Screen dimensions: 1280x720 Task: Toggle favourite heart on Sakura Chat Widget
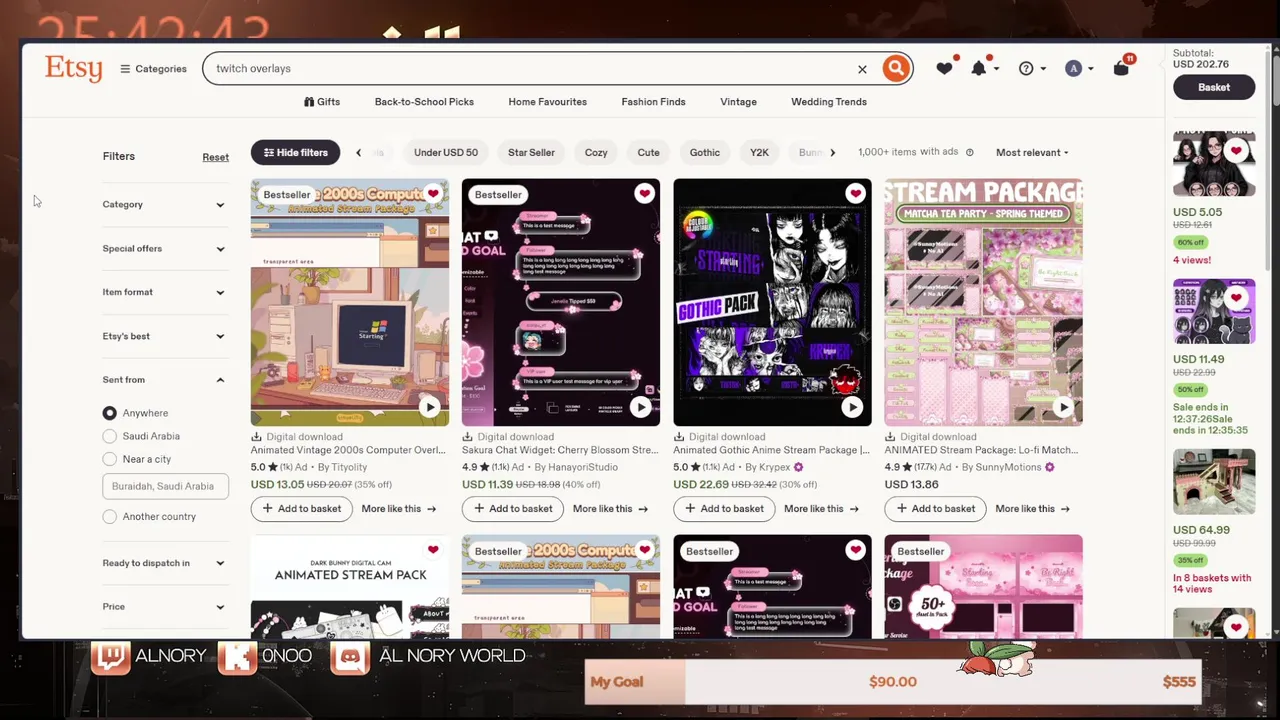(x=644, y=194)
